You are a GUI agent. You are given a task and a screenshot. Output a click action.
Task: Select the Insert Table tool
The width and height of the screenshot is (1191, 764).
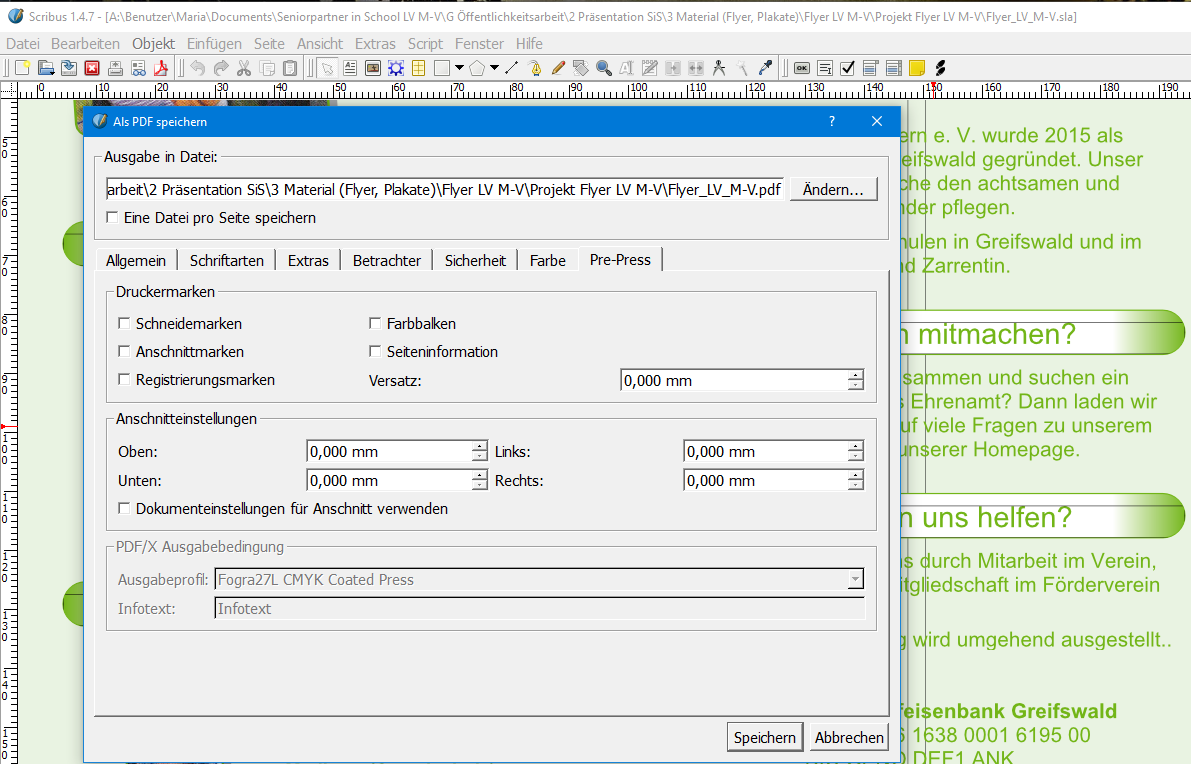tap(418, 68)
